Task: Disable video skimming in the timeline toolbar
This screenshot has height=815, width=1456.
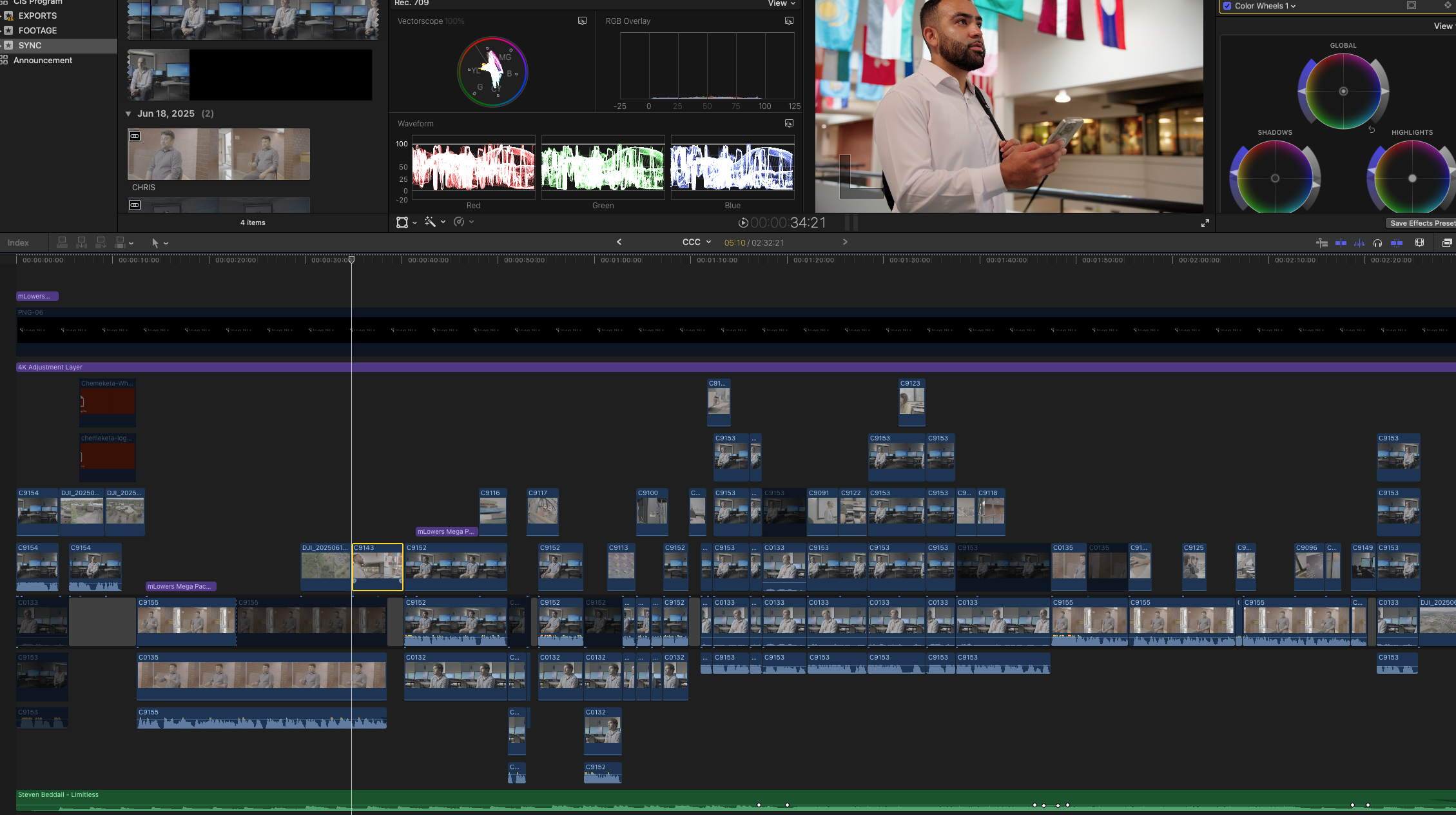Action: coord(1342,243)
